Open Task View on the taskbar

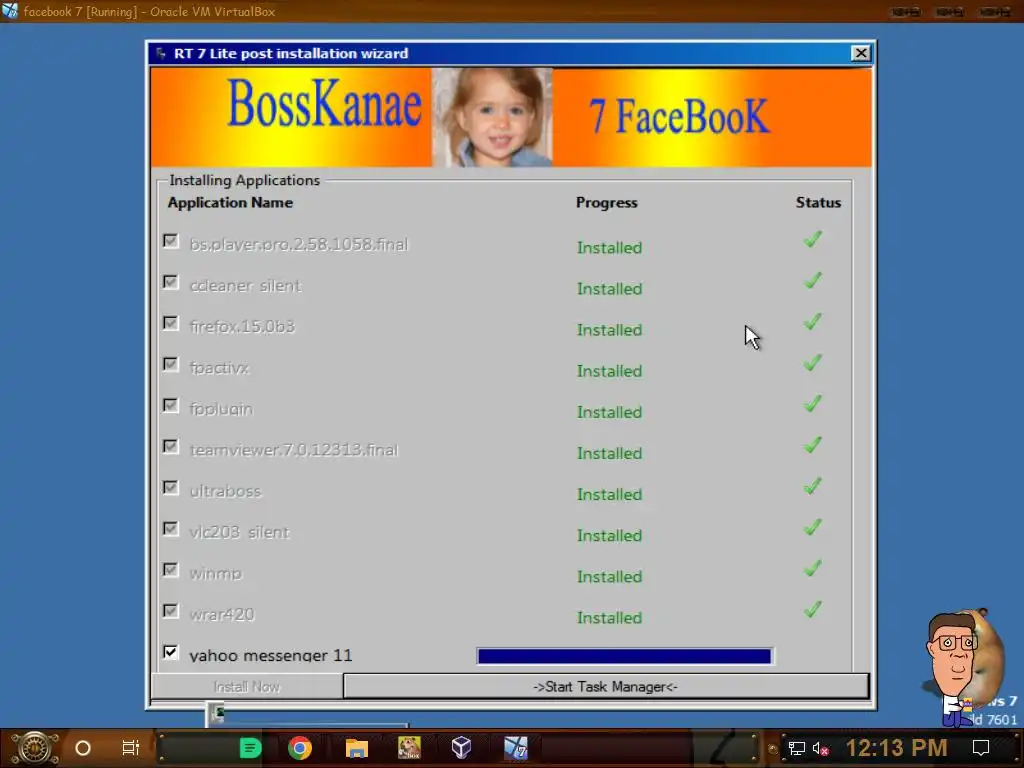pos(131,748)
